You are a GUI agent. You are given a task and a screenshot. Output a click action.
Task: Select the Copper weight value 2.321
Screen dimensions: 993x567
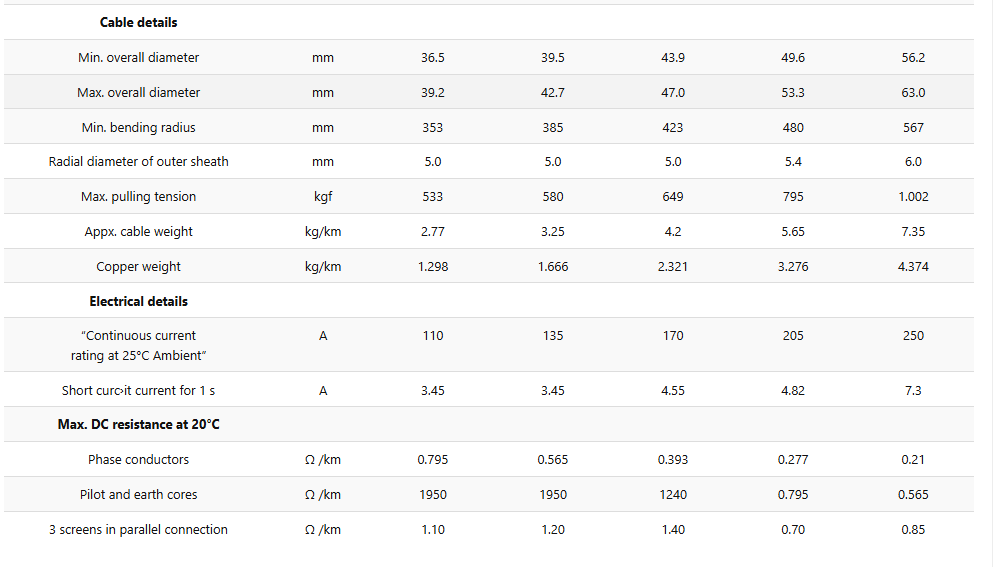point(673,267)
